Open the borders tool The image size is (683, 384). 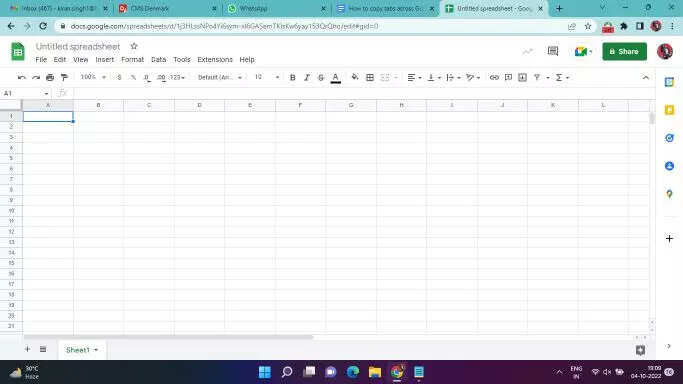[x=370, y=77]
